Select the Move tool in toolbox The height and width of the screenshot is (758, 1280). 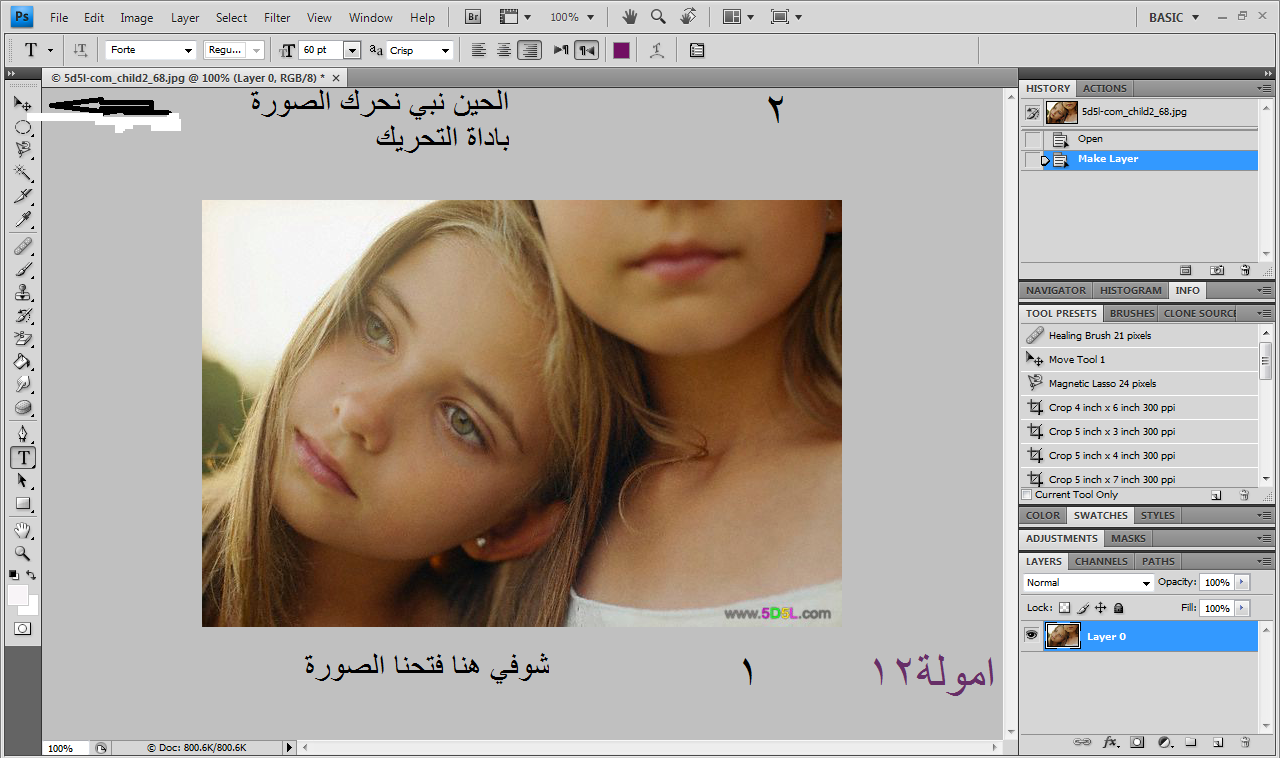pyautogui.click(x=22, y=103)
